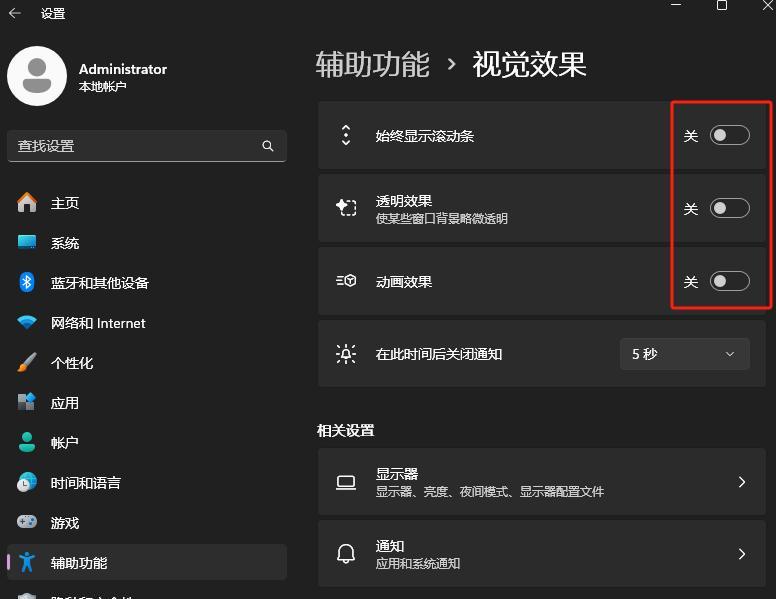This screenshot has height=599, width=776.
Task: Open System (系统) via its monitor icon
Action: (x=27, y=243)
